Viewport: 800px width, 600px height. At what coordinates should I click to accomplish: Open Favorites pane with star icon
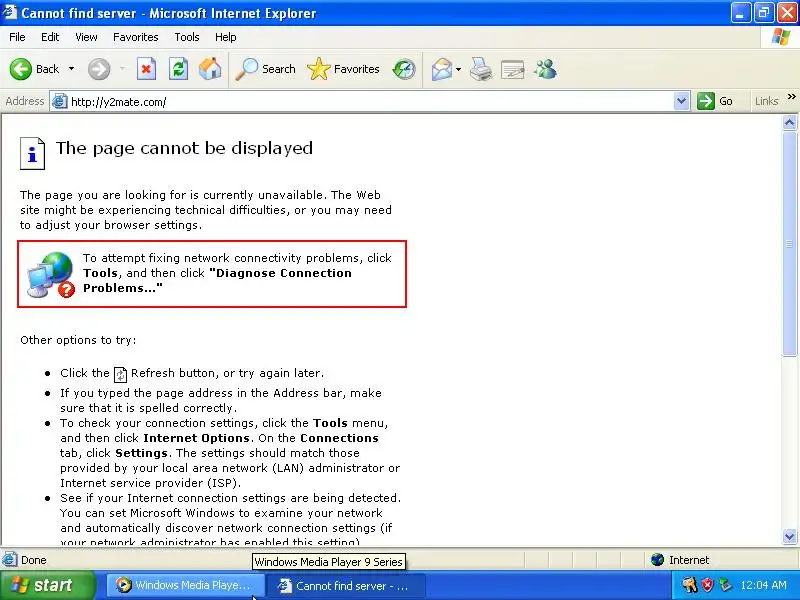click(x=343, y=69)
